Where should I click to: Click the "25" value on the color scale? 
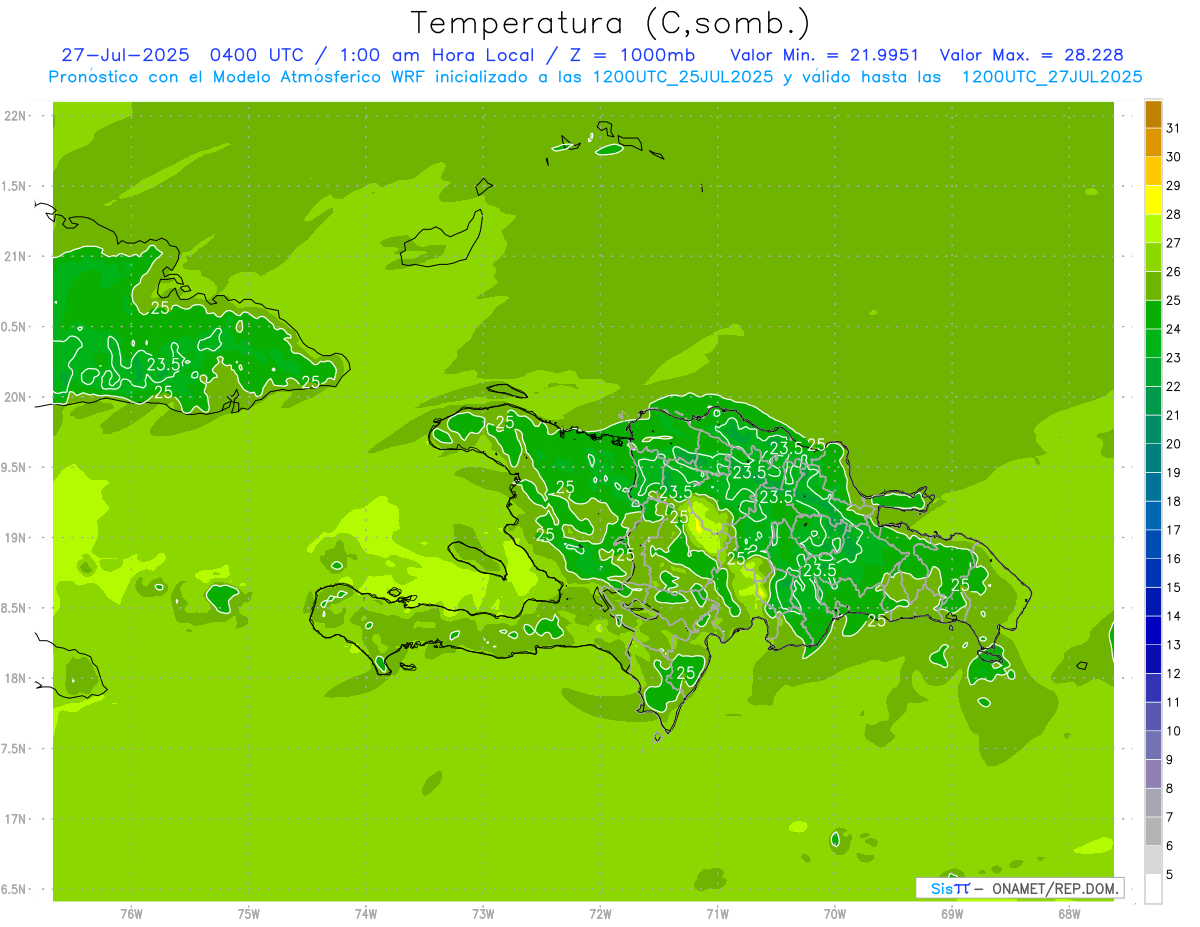click(1173, 300)
